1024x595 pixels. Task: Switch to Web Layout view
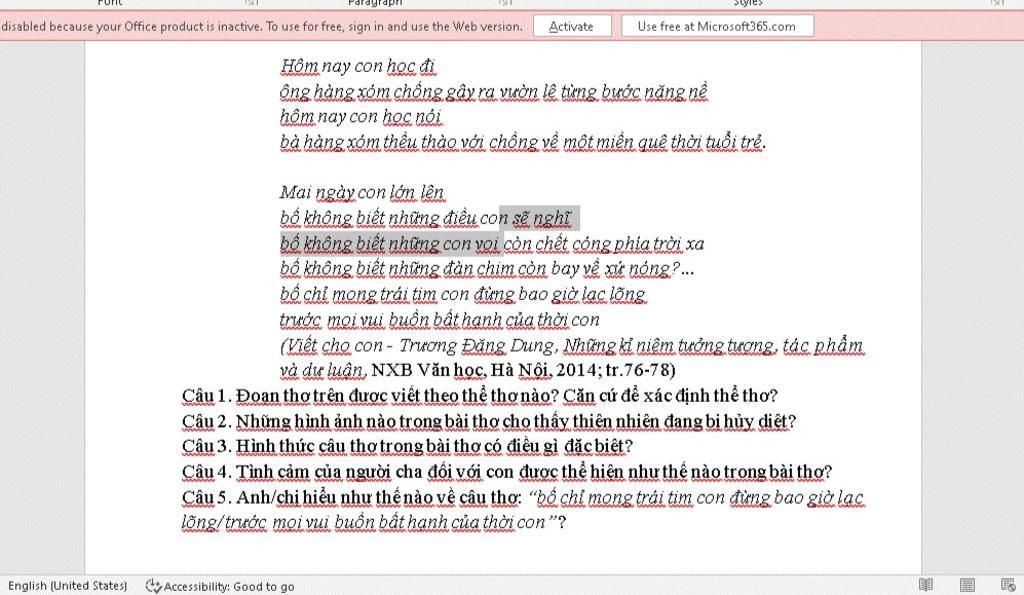coord(1008,585)
